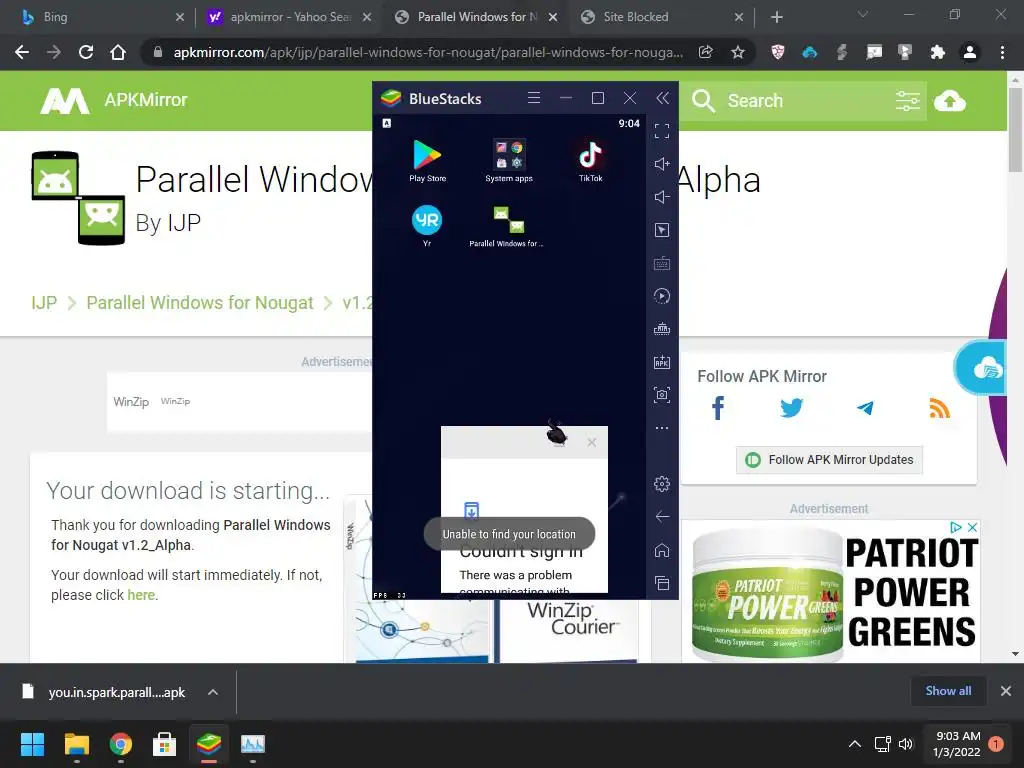Open recent apps in BlueStacks sidebar
The width and height of the screenshot is (1024, 768).
pos(662,583)
